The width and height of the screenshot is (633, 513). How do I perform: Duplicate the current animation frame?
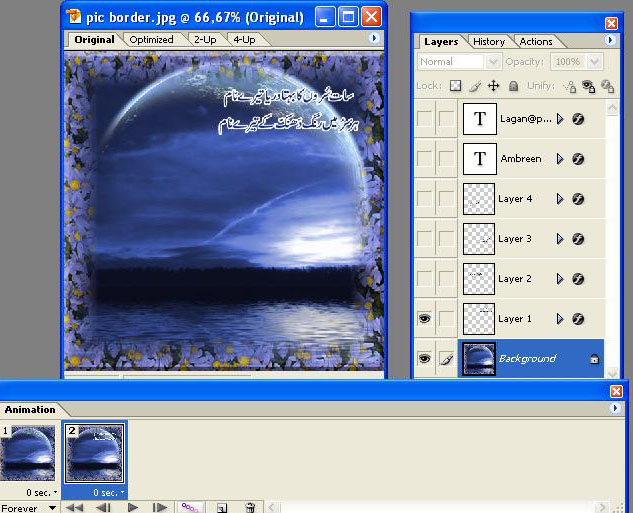(x=222, y=507)
